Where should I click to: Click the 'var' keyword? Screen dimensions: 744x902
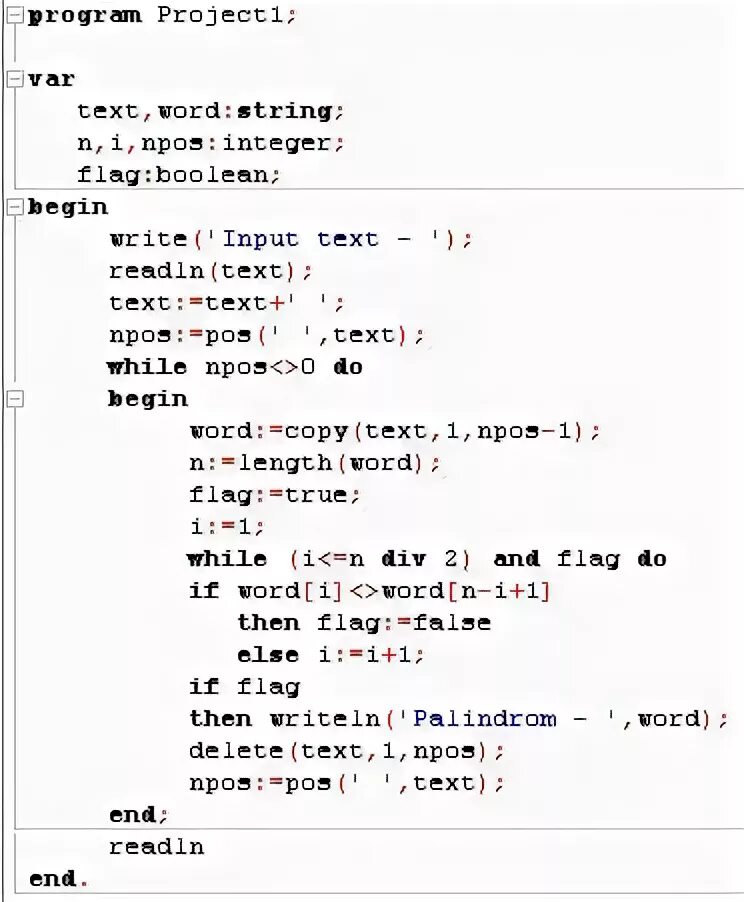(51, 79)
